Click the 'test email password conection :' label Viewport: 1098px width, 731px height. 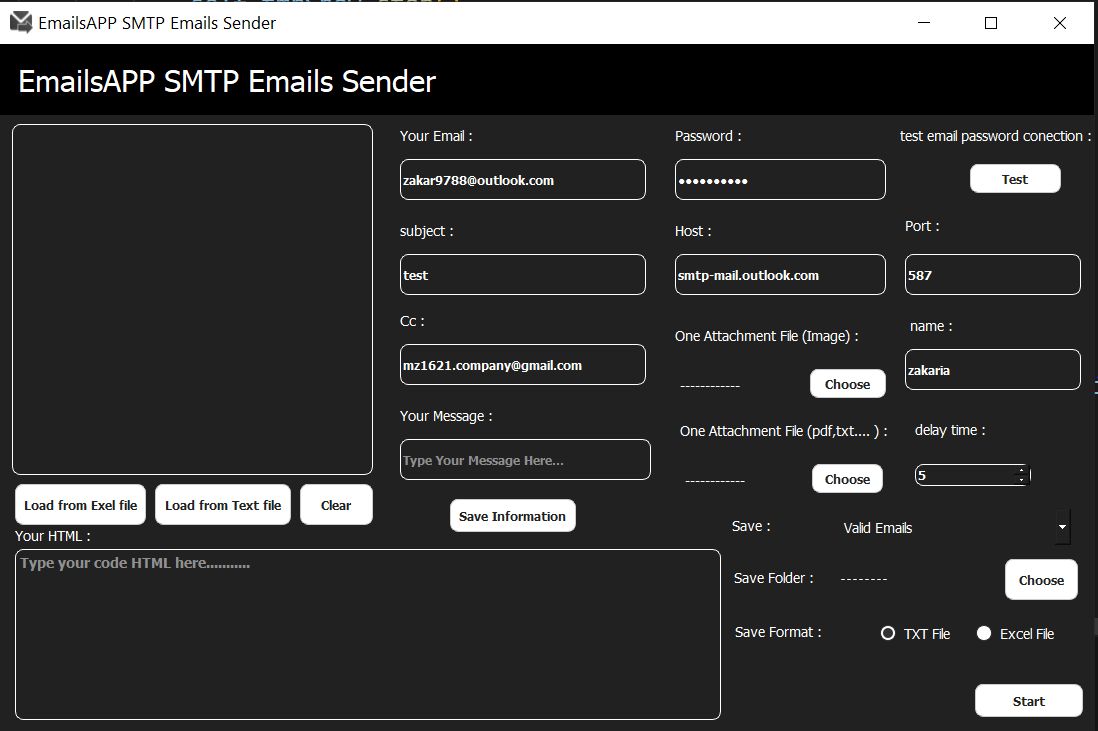click(x=995, y=136)
